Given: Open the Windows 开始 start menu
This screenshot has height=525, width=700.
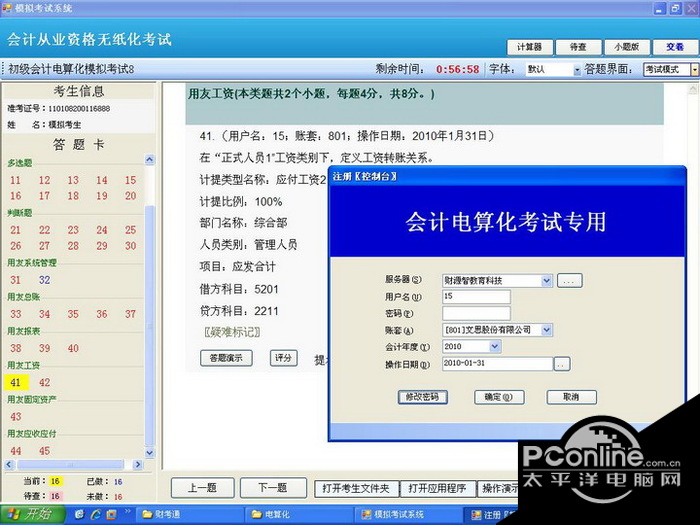Looking at the screenshot, I should (32, 515).
